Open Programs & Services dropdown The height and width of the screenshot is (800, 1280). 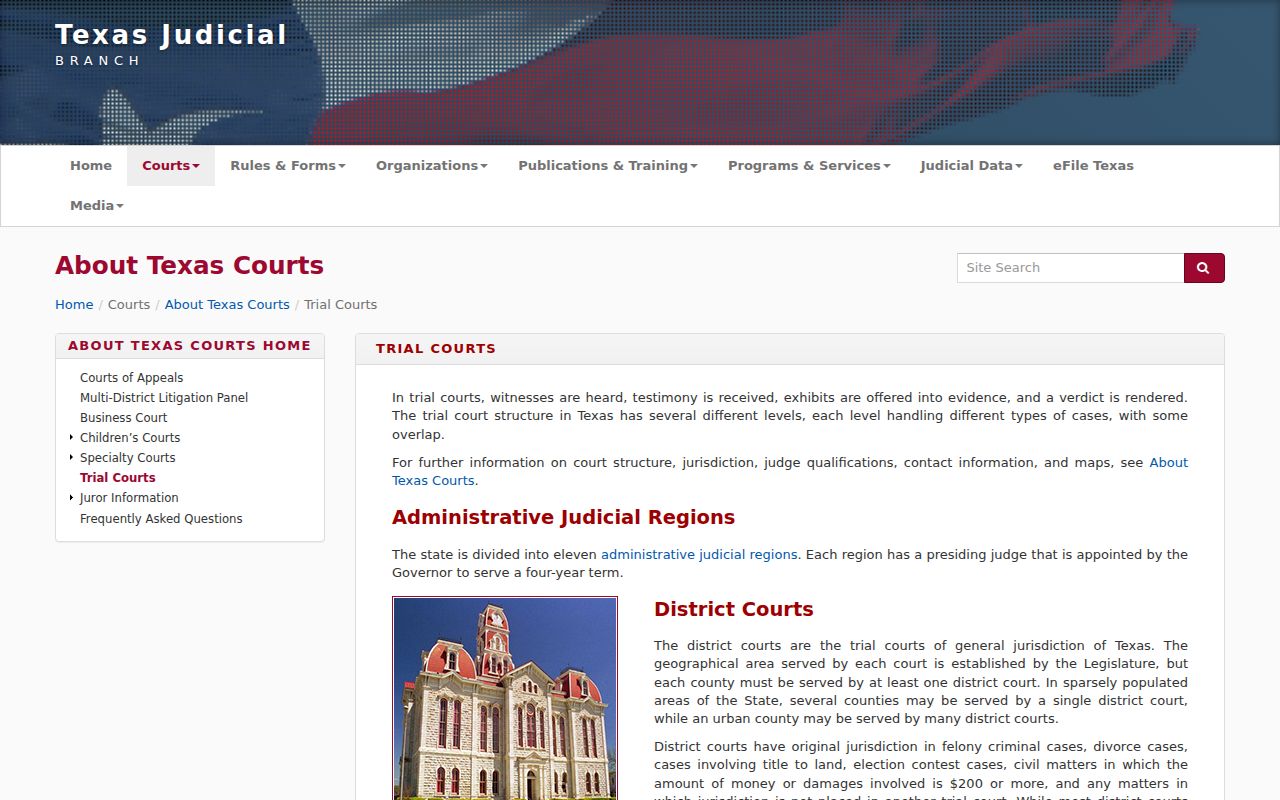(x=809, y=166)
